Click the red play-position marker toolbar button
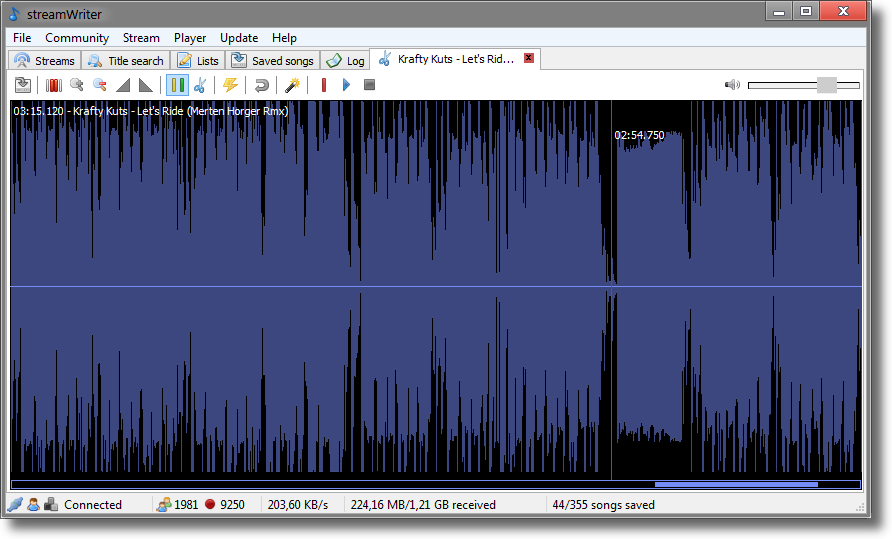The width and height of the screenshot is (892, 539). (323, 85)
